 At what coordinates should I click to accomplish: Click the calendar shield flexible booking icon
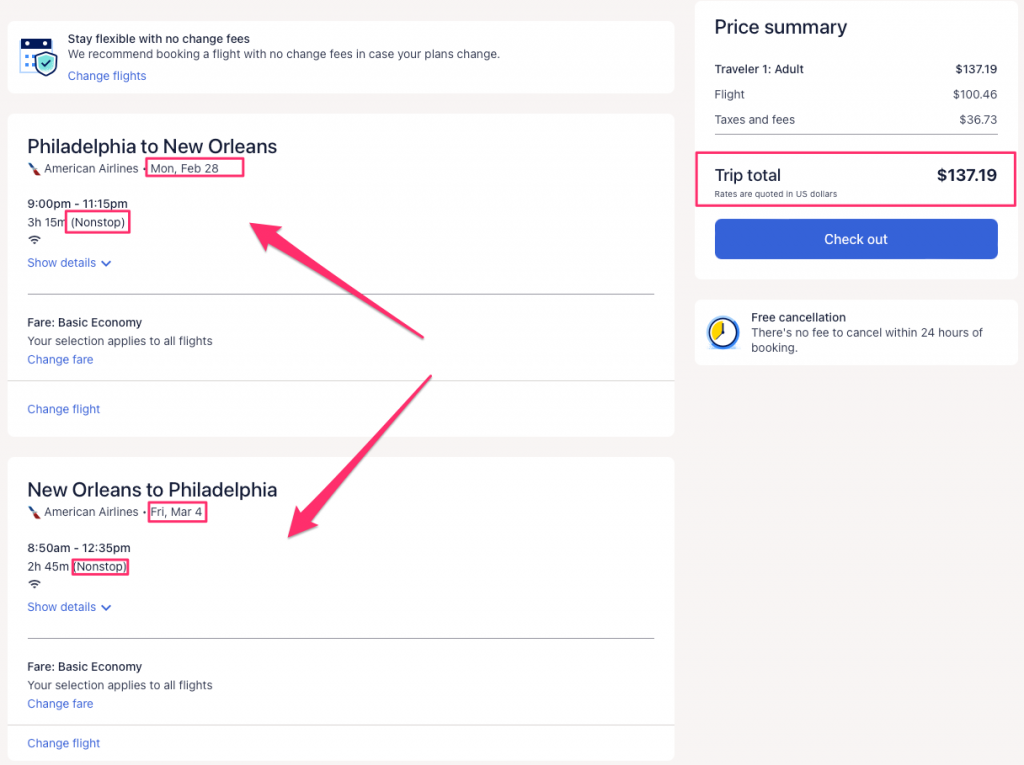[x=39, y=56]
